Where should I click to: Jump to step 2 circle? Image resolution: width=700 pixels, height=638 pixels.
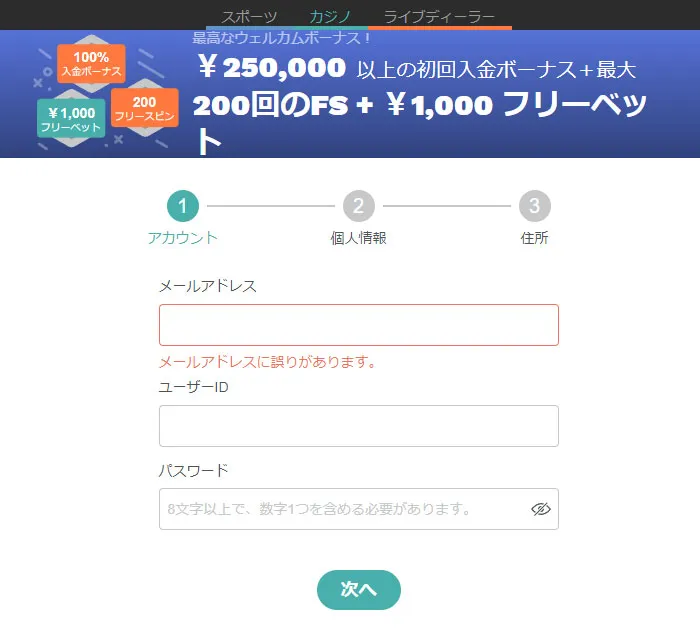tap(358, 207)
